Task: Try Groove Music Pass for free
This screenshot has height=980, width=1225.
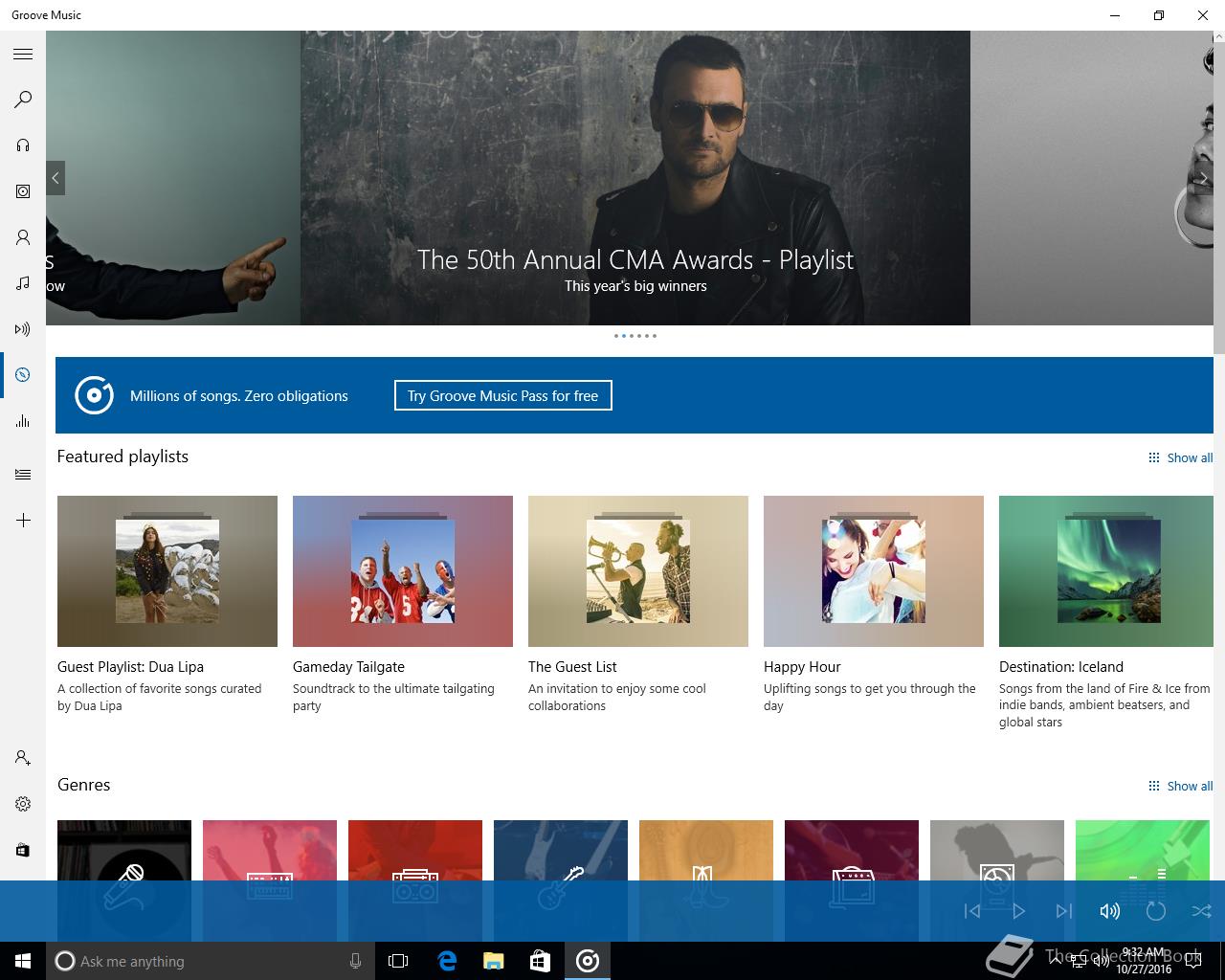Action: [503, 395]
